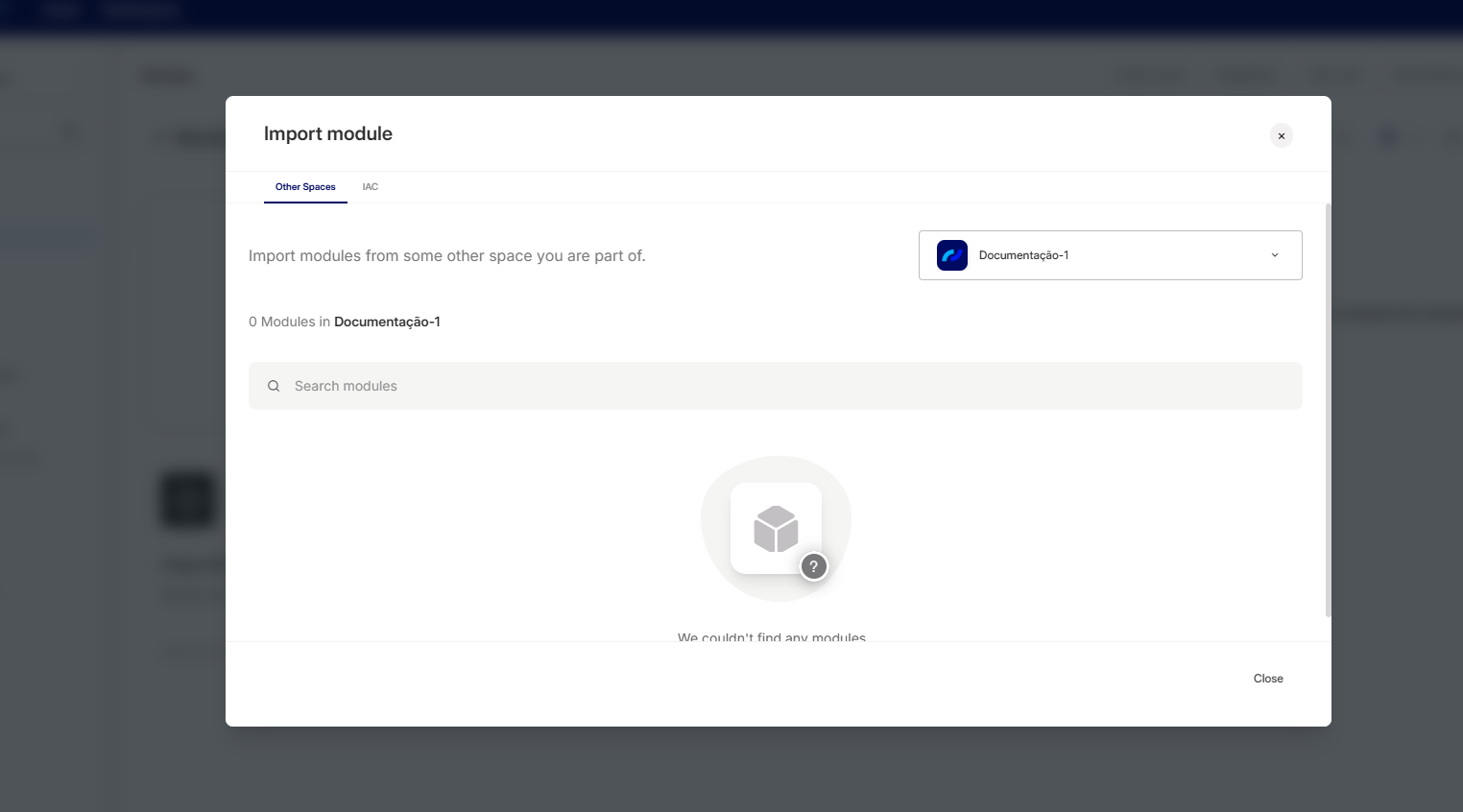Click the Documentação-1 space logo icon
Viewport: 1463px width, 812px height.
(951, 255)
